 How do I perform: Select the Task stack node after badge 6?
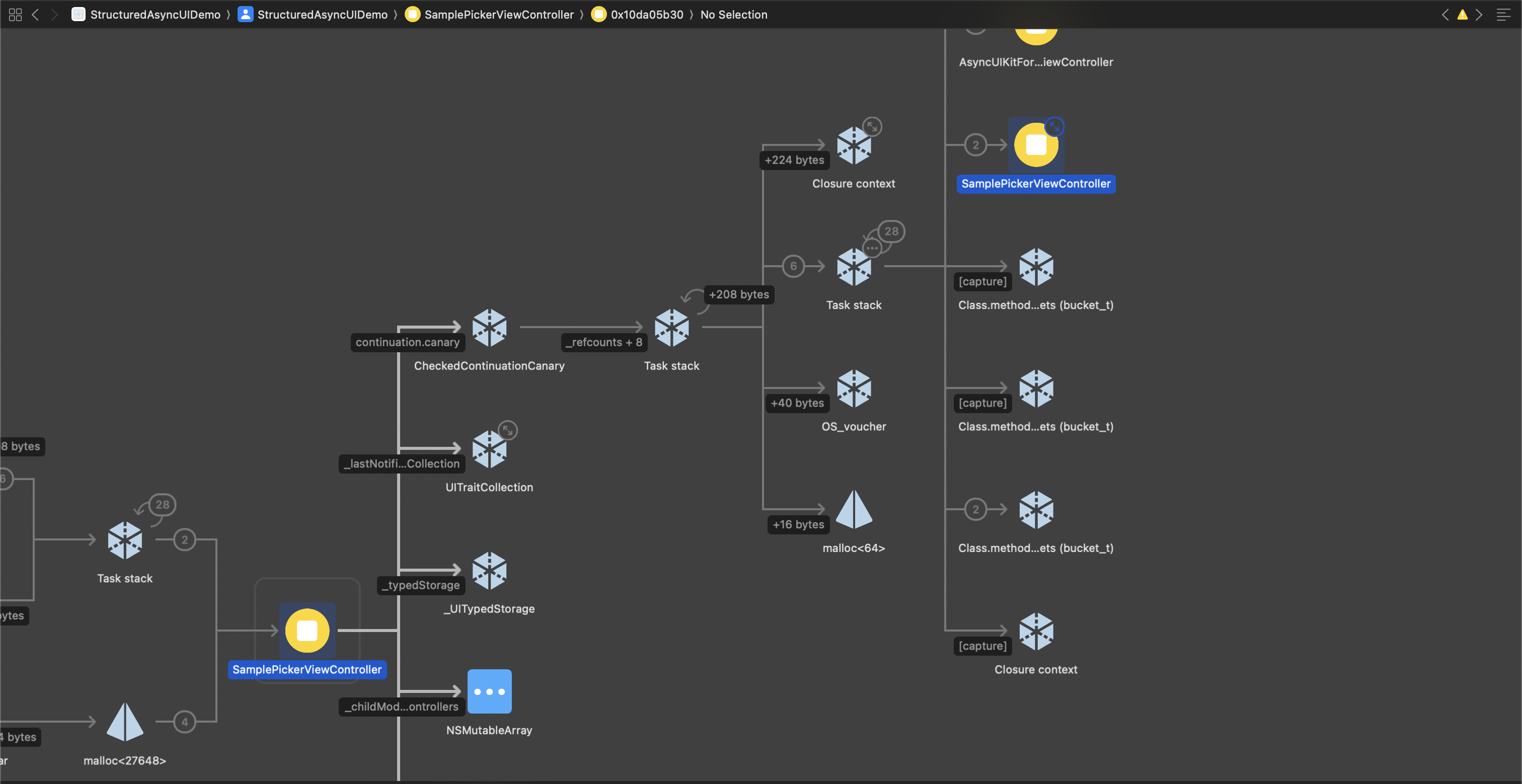tap(854, 267)
